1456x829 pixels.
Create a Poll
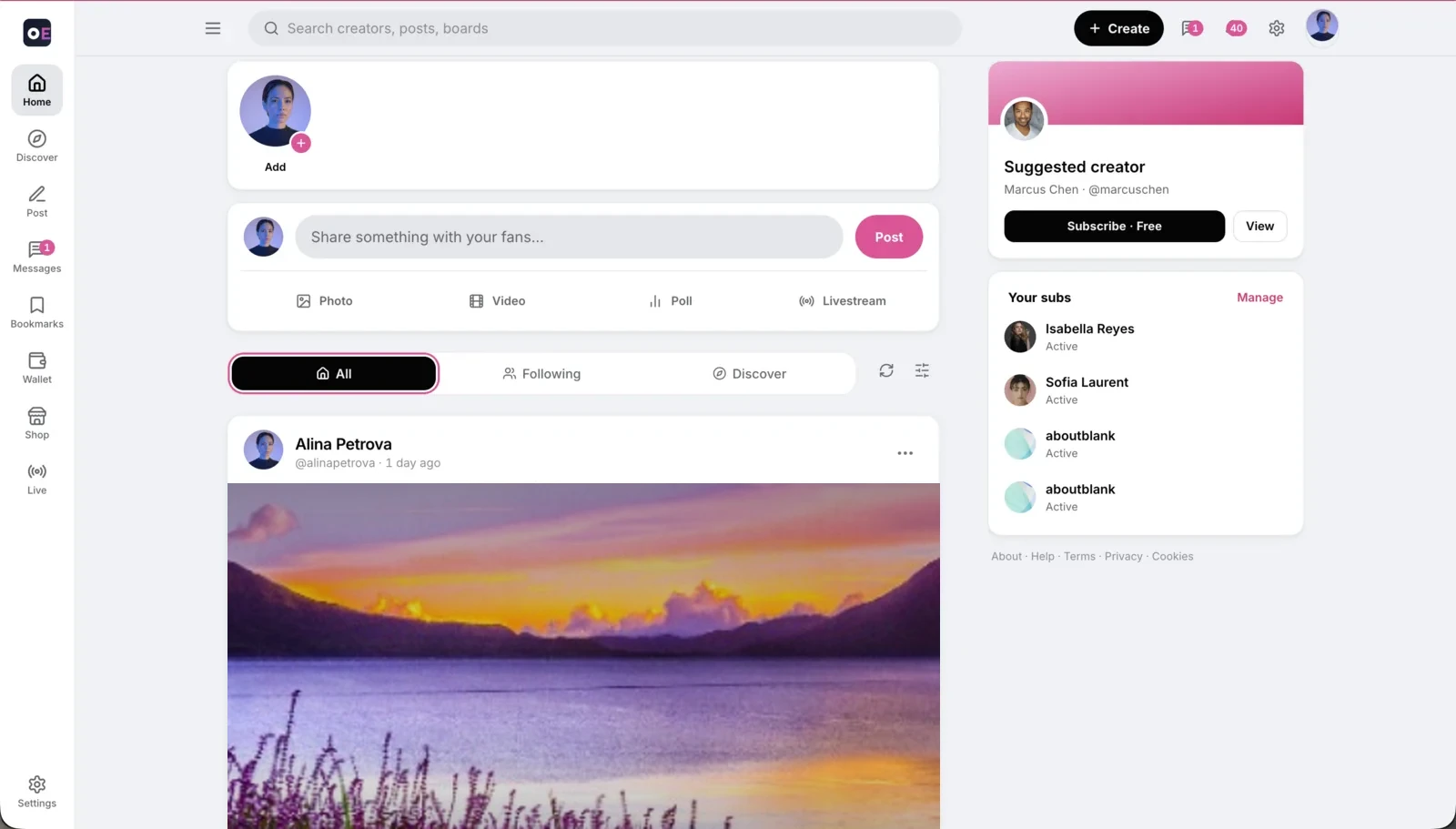670,301
